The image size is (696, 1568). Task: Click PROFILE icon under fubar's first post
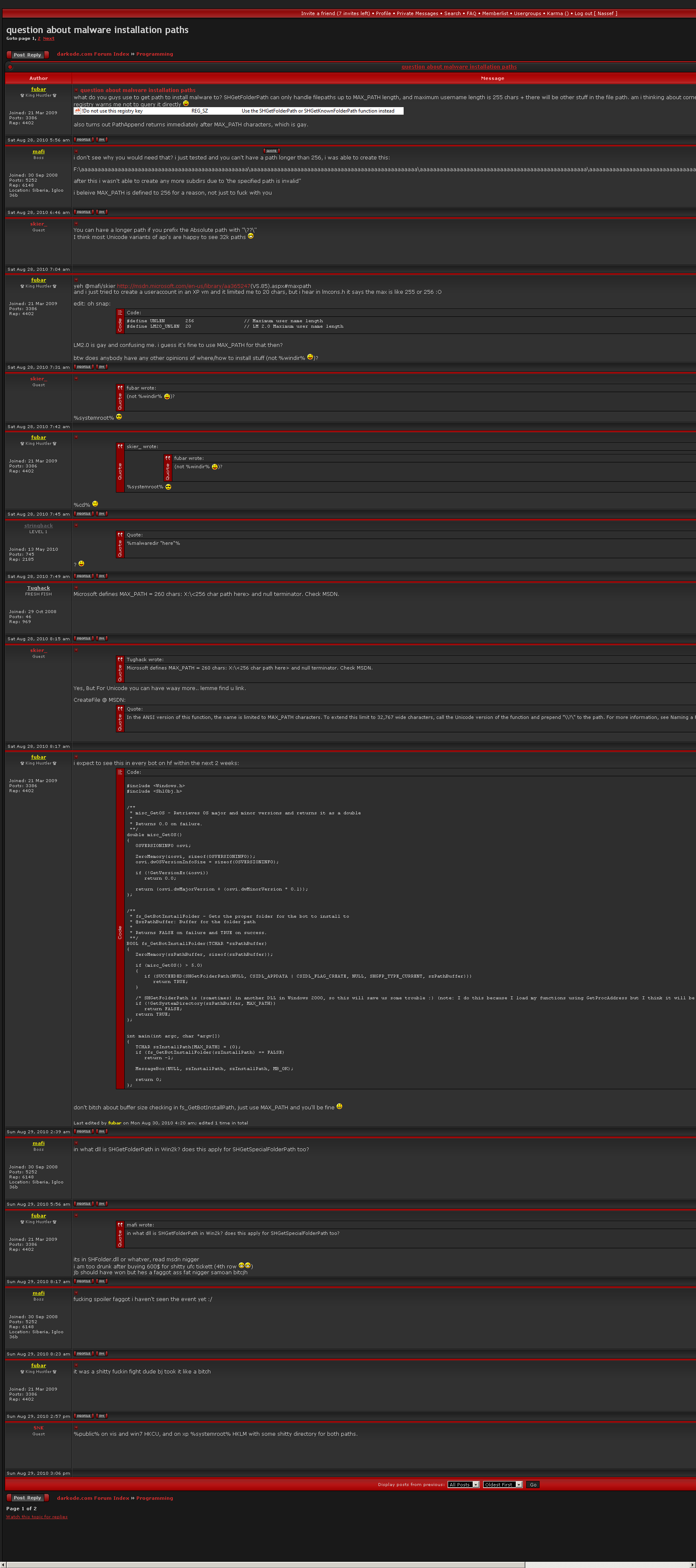pyautogui.click(x=83, y=139)
